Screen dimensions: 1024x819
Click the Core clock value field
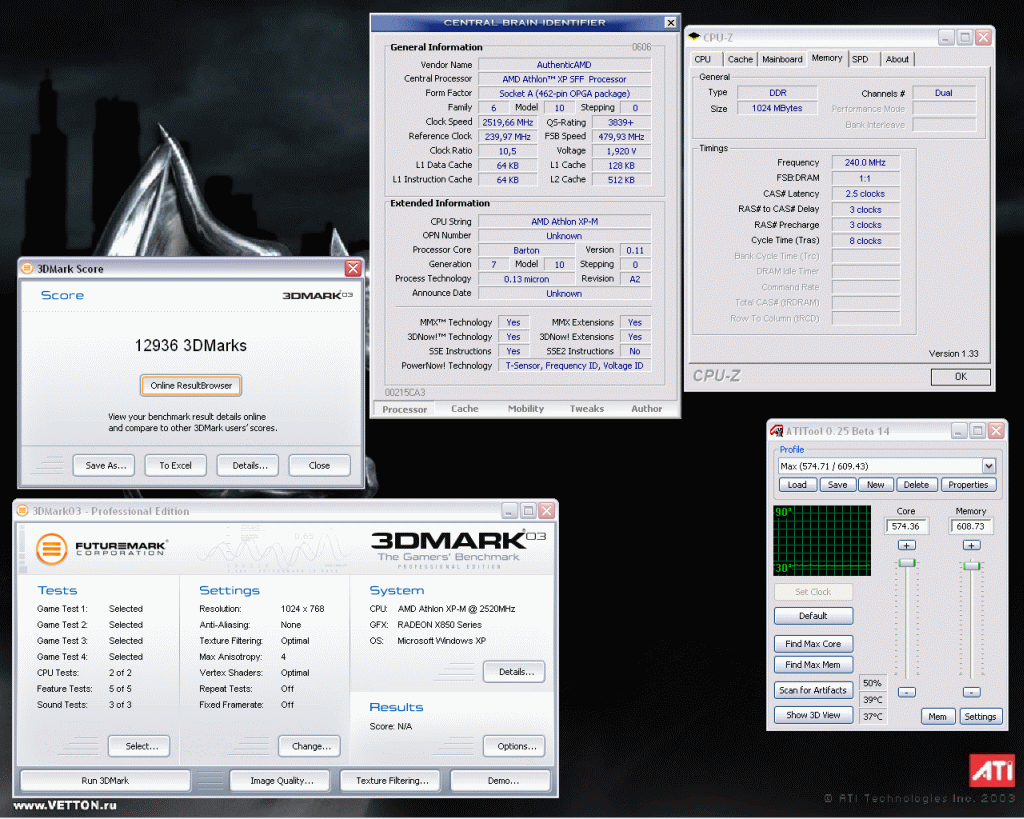coord(906,526)
